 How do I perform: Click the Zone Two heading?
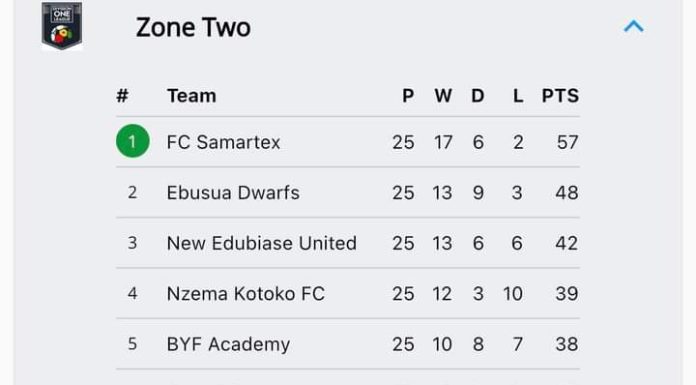pyautogui.click(x=193, y=27)
